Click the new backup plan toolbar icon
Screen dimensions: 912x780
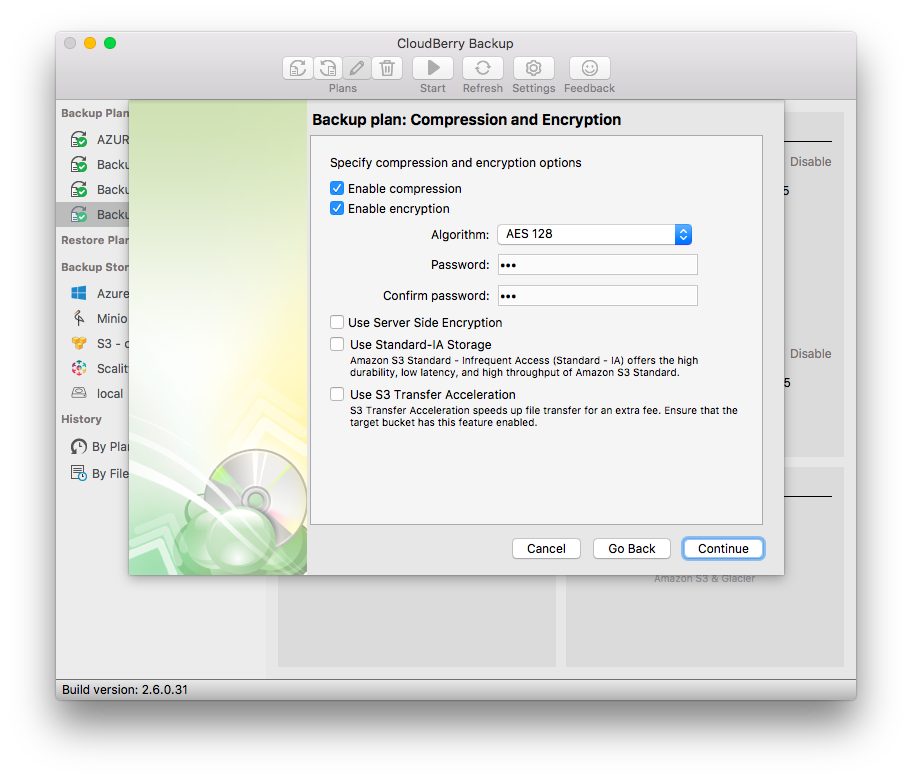click(297, 68)
